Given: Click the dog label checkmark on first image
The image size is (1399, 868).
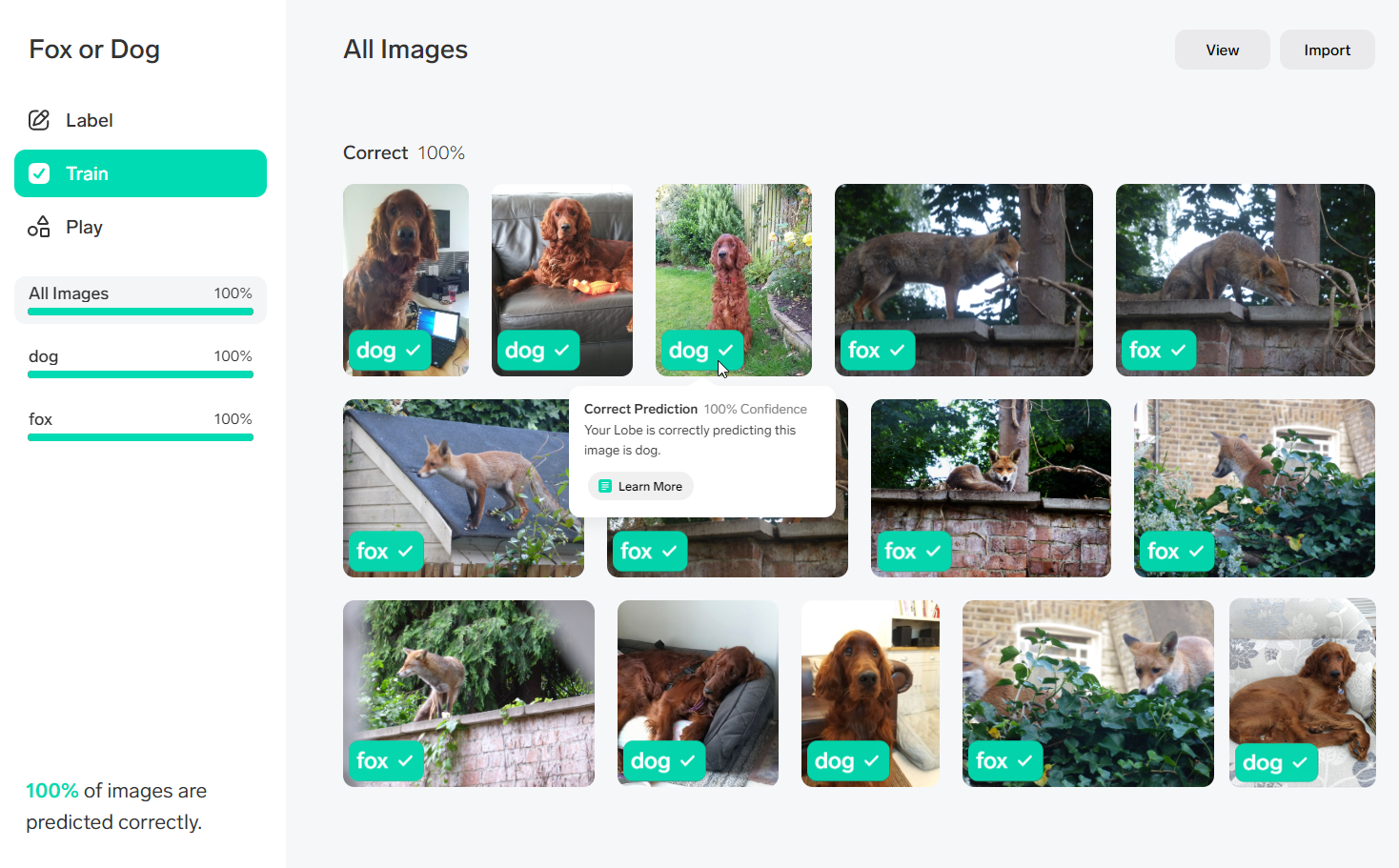Looking at the screenshot, I should coord(413,351).
